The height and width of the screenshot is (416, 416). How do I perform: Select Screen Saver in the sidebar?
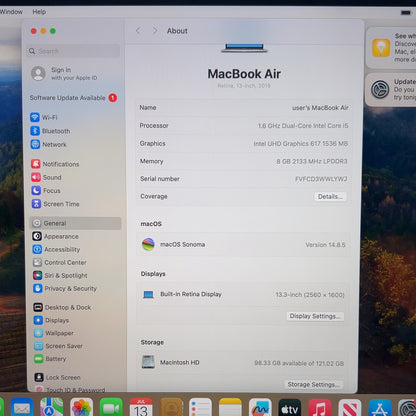tap(58, 346)
